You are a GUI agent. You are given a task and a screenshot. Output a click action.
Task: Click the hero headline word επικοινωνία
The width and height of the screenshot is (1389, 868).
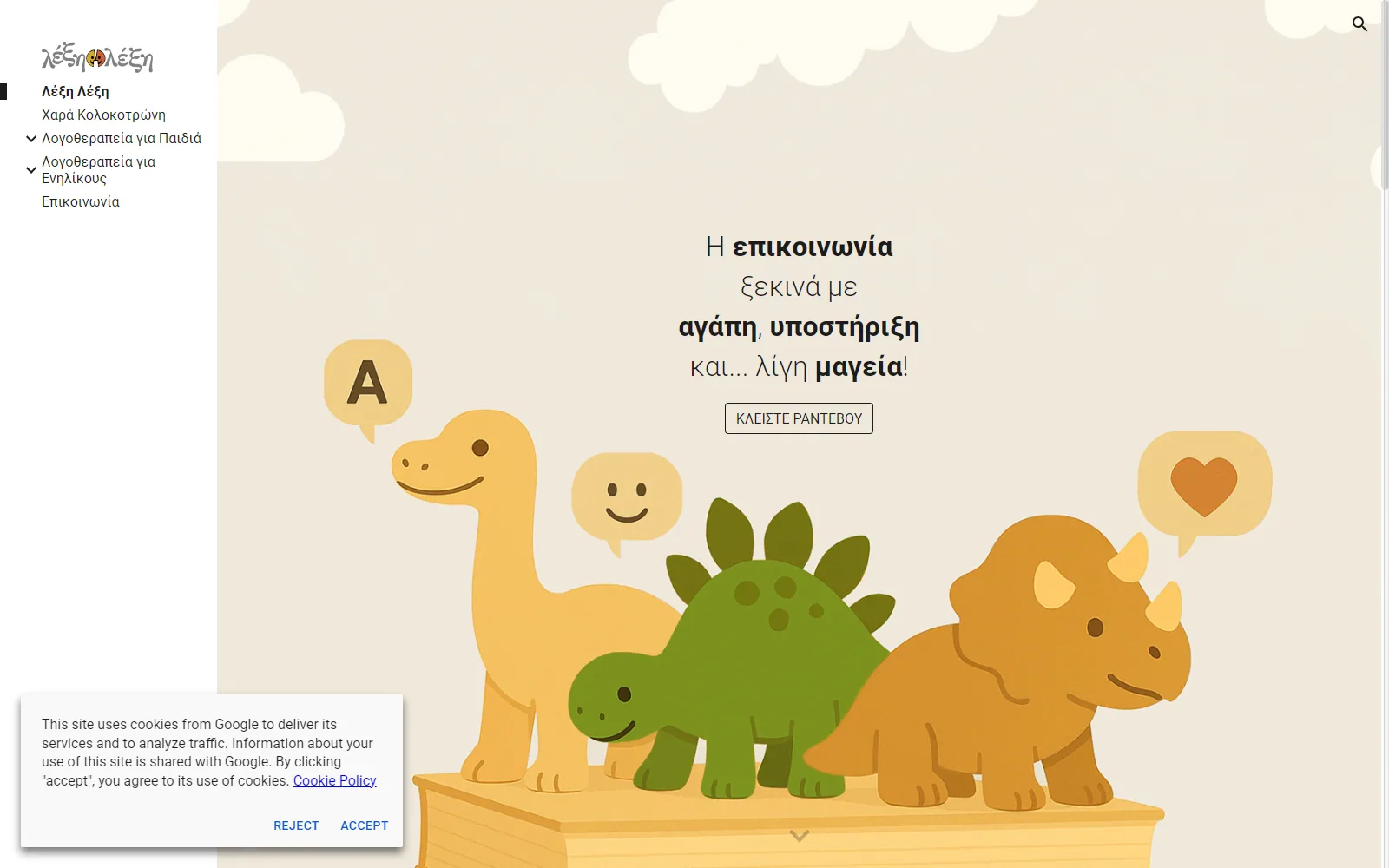tap(813, 247)
